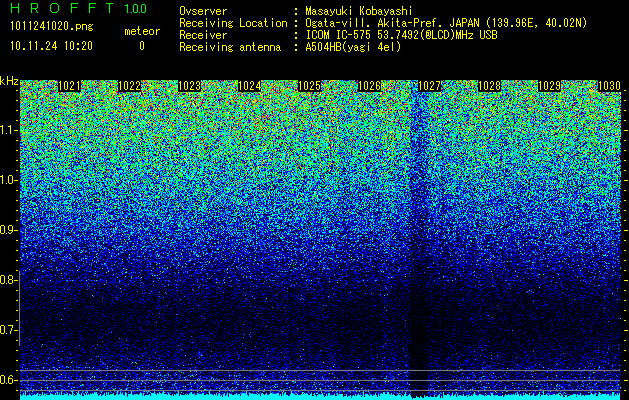Image resolution: width=629 pixels, height=400 pixels.
Task: Click the Ogata-vill. Akita-Pref. JAPAN location text
Action: 446,24
